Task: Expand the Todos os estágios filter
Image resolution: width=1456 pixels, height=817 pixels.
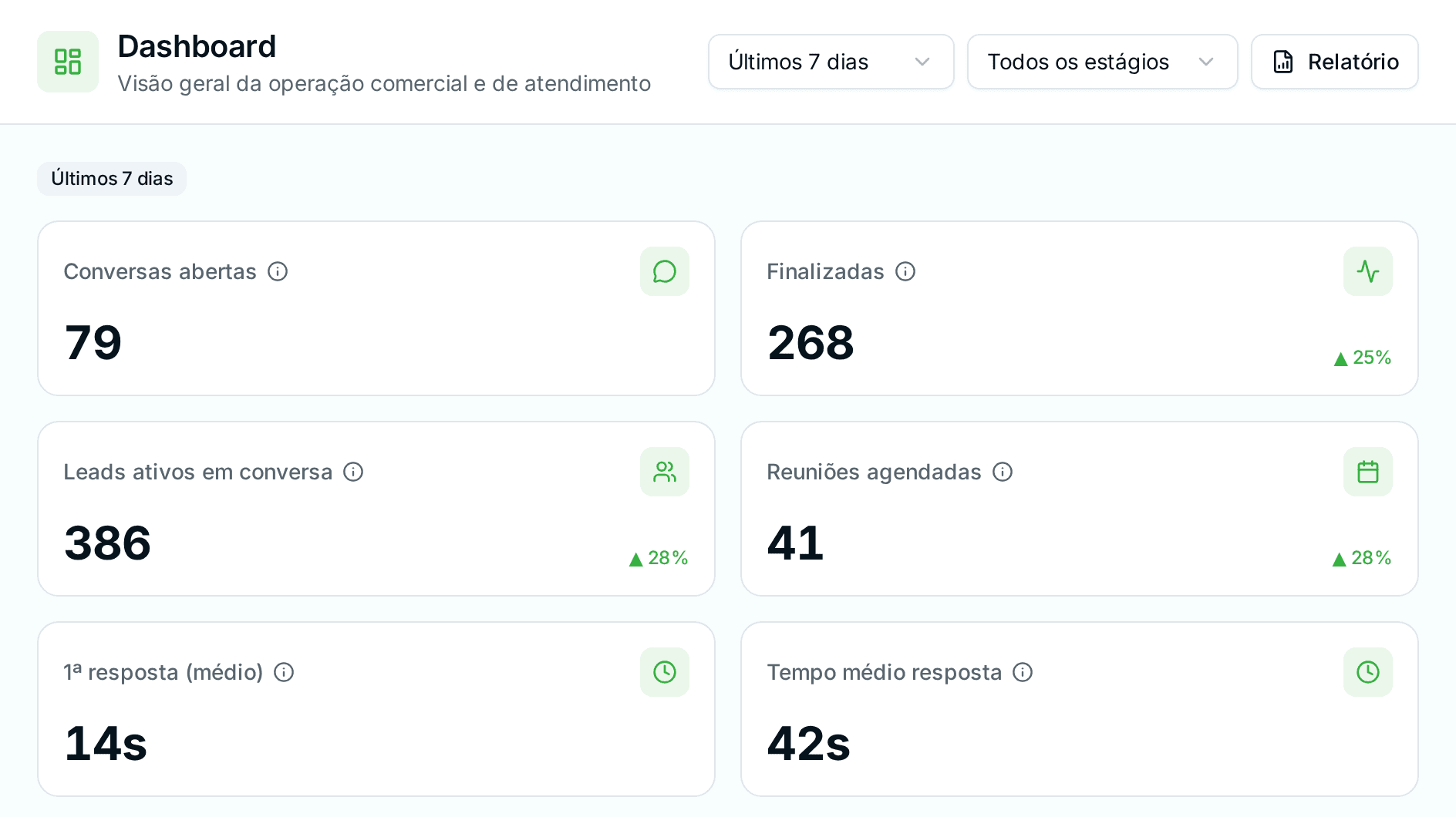Action: (1102, 62)
